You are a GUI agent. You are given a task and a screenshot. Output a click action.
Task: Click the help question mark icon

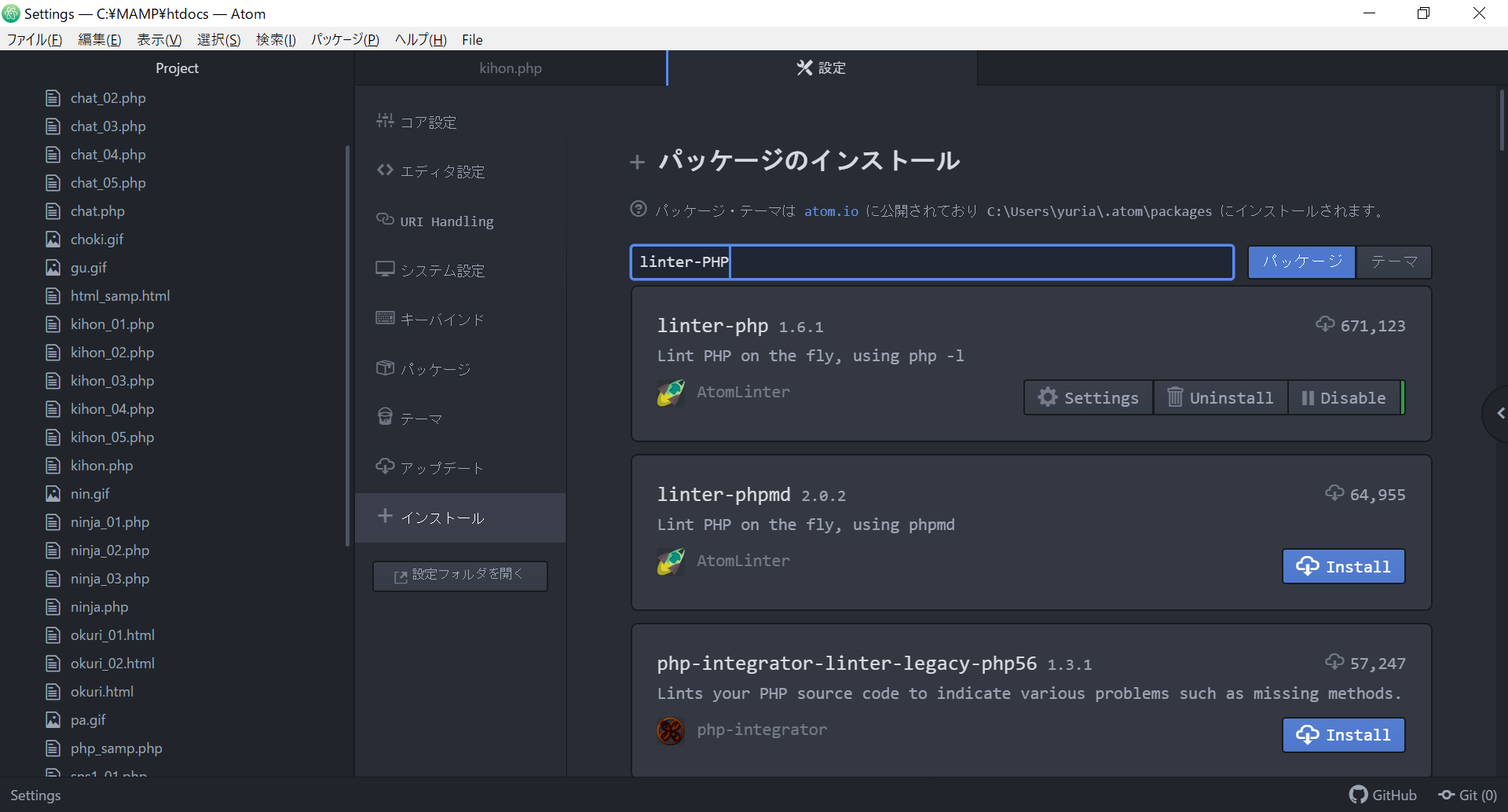click(639, 209)
